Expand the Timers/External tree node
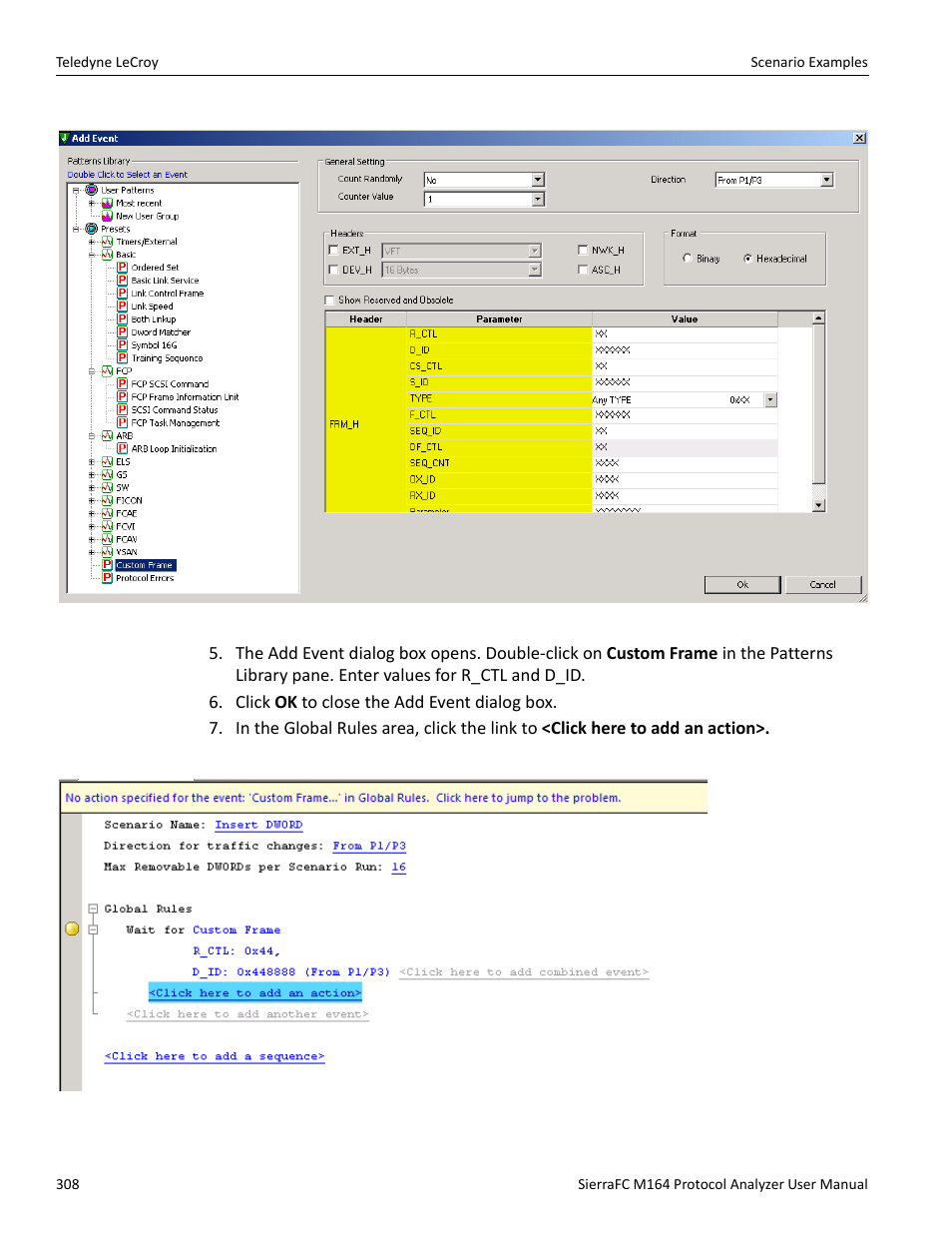Image resolution: width=952 pixels, height=1233 pixels. tap(92, 242)
